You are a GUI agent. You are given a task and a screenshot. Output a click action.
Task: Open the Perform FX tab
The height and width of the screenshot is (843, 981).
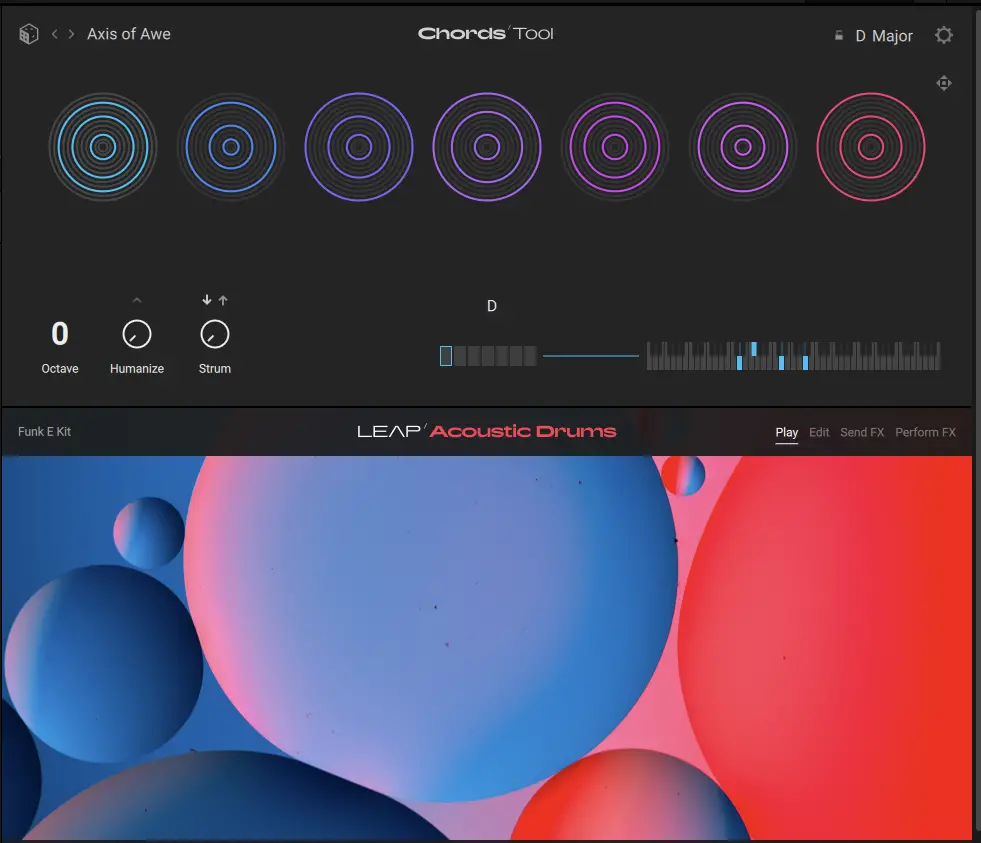[925, 432]
